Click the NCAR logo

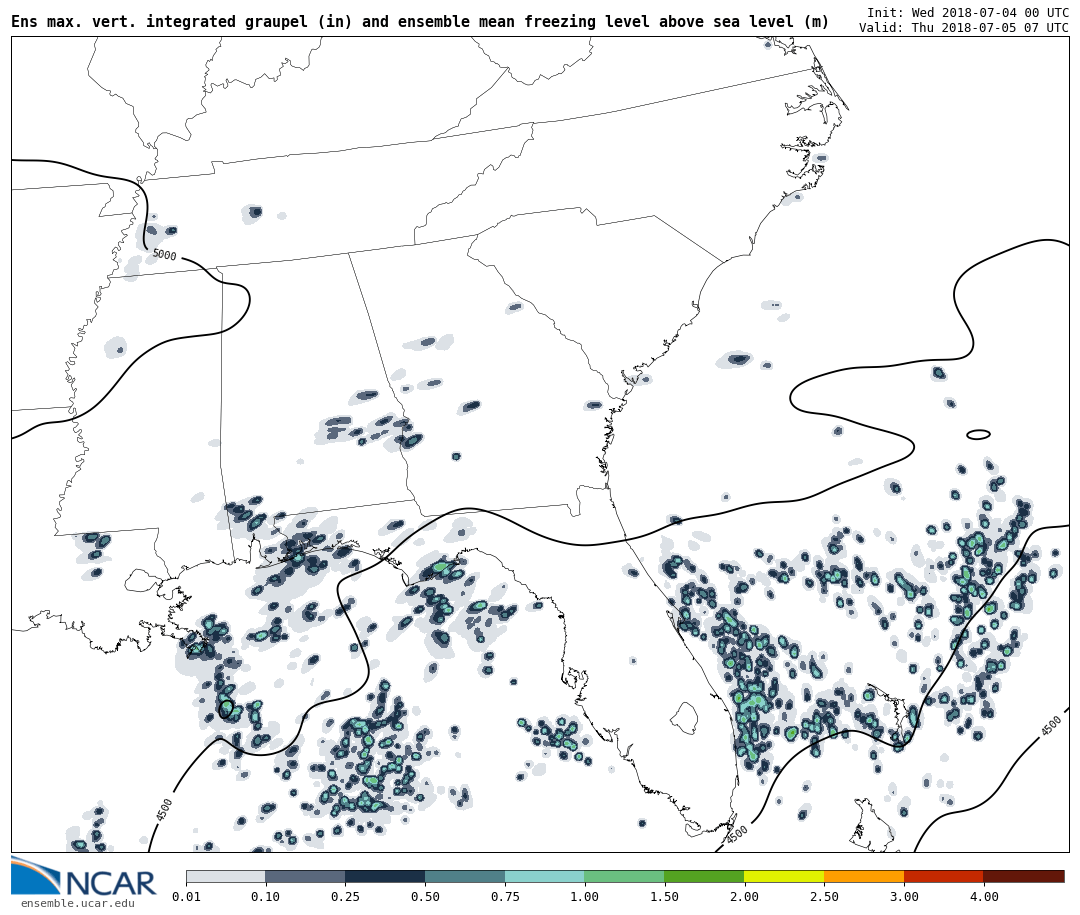coord(84,878)
